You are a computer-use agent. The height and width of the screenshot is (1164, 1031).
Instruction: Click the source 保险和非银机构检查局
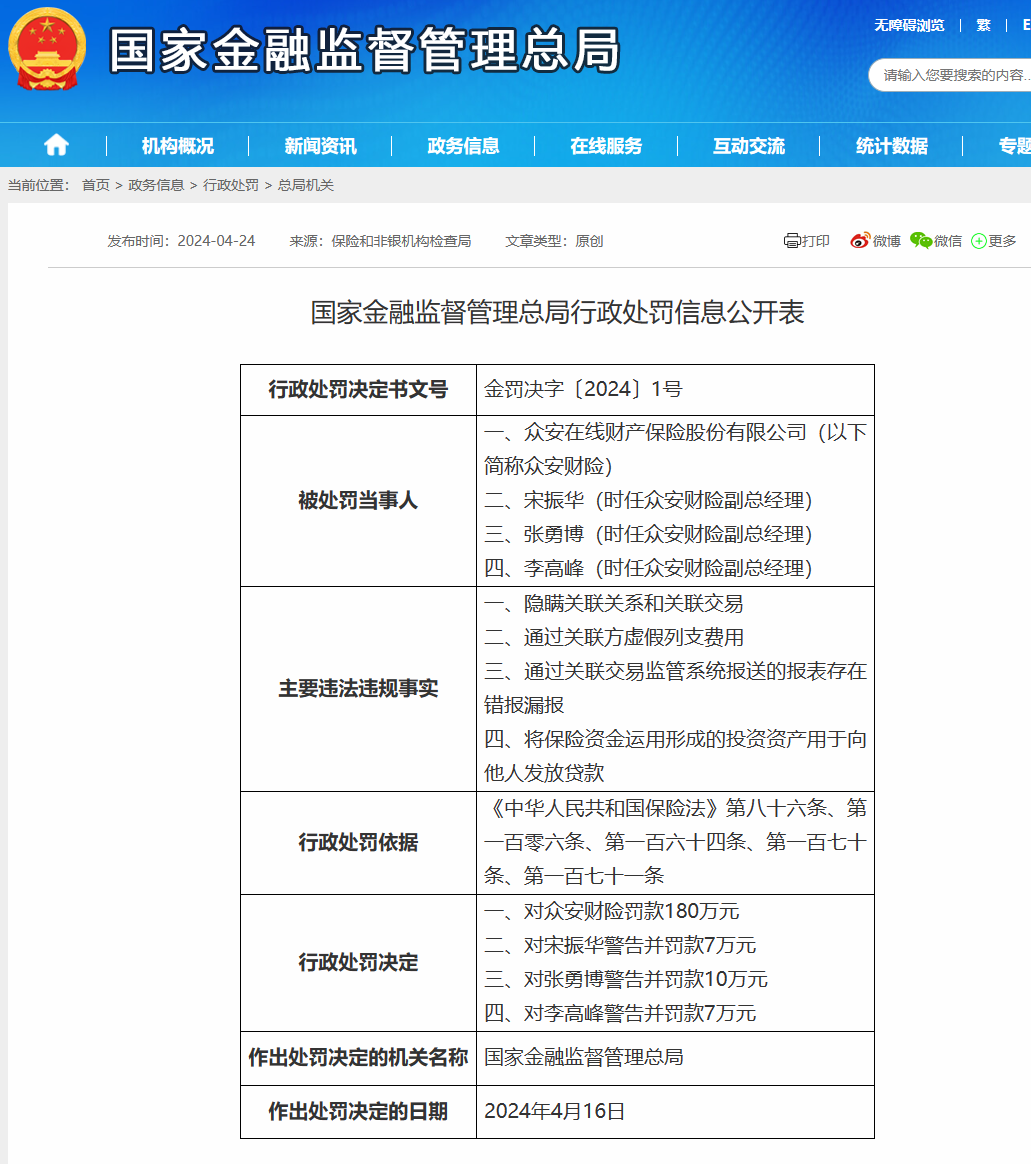pos(401,241)
